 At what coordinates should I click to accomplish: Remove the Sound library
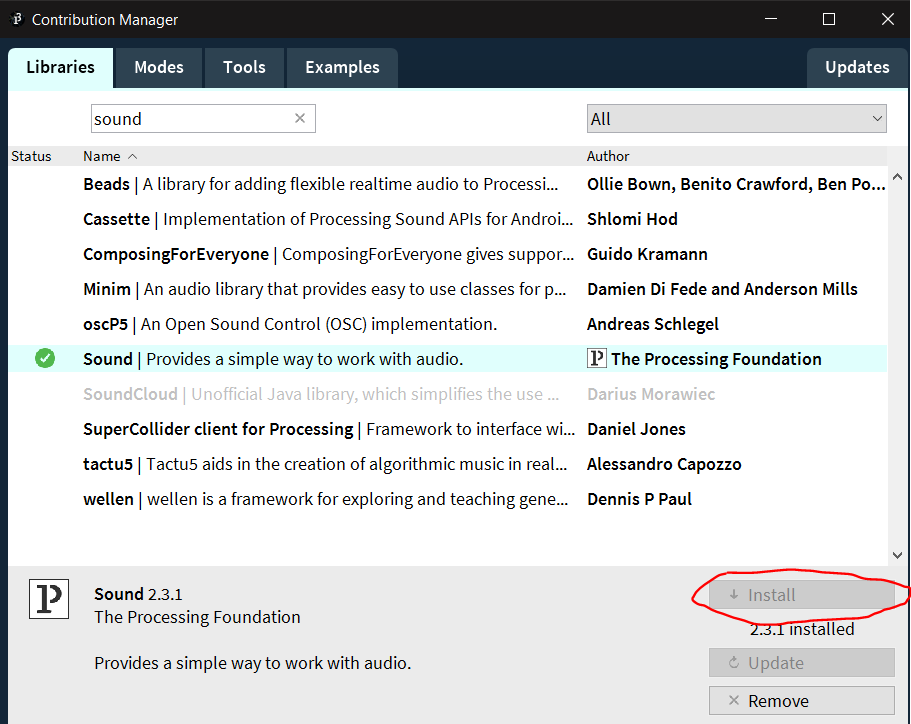tap(801, 701)
